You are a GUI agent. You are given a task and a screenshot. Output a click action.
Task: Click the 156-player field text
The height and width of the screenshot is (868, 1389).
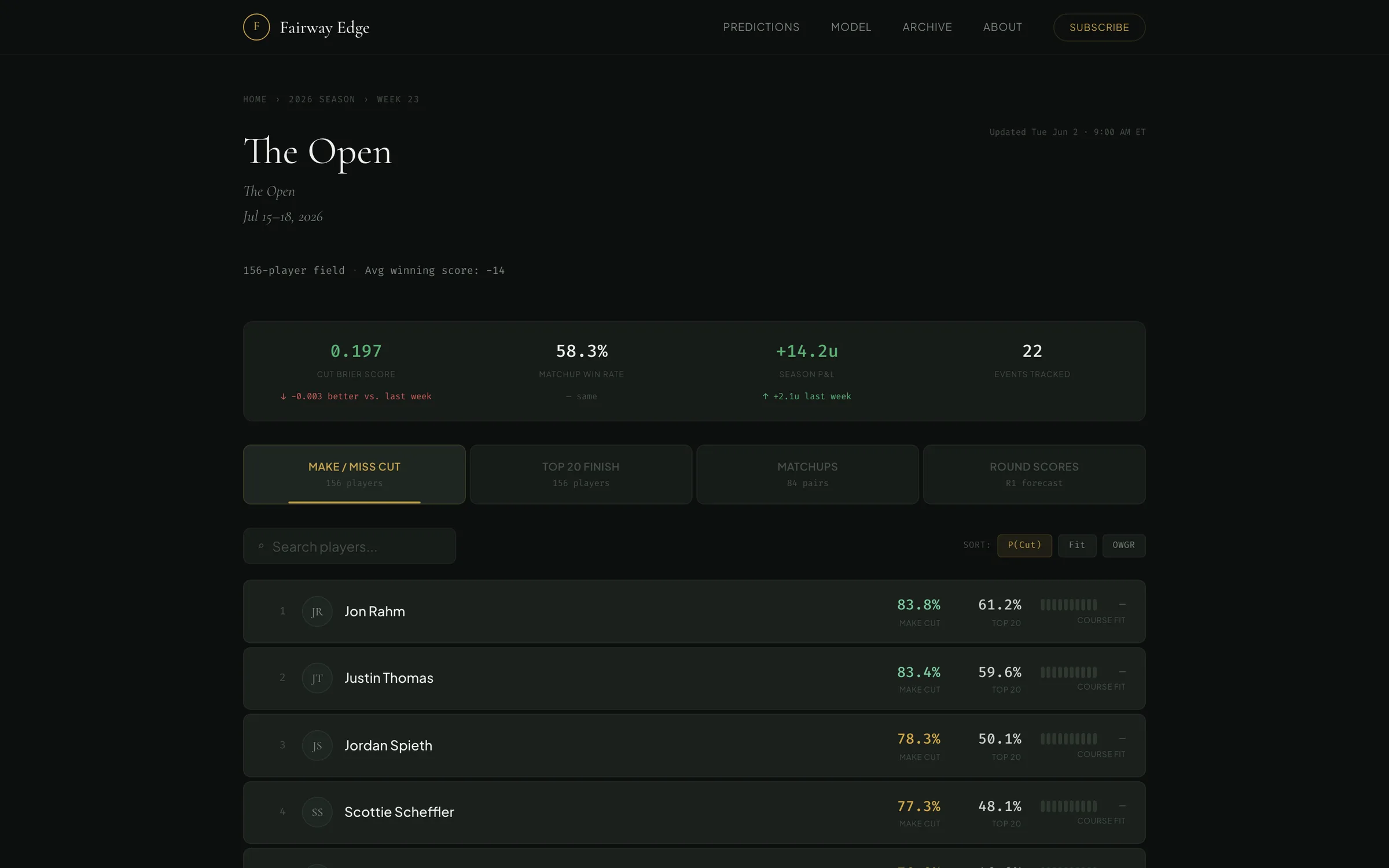294,270
